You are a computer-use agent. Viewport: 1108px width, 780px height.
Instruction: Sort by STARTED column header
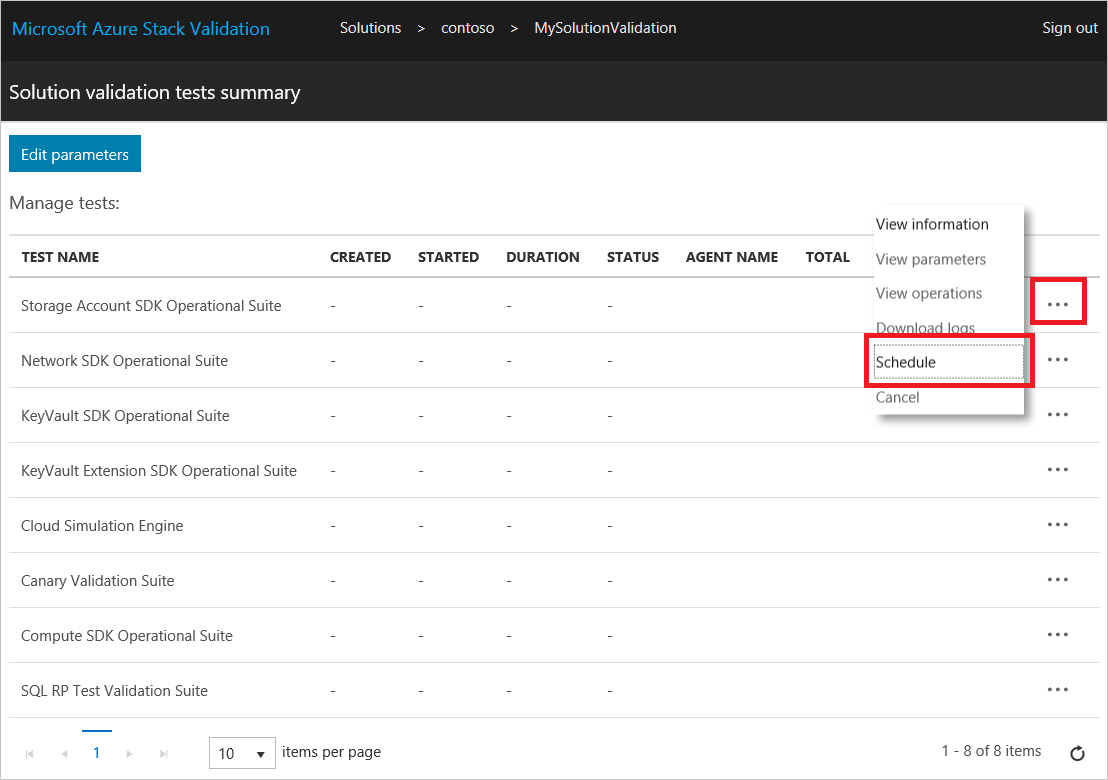coord(448,257)
